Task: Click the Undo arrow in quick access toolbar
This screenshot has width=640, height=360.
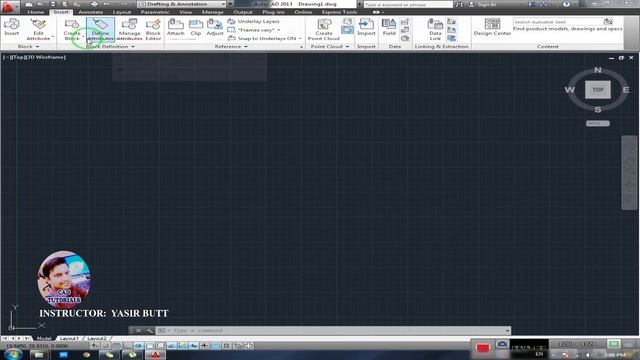Action: pyautogui.click(x=106, y=4)
